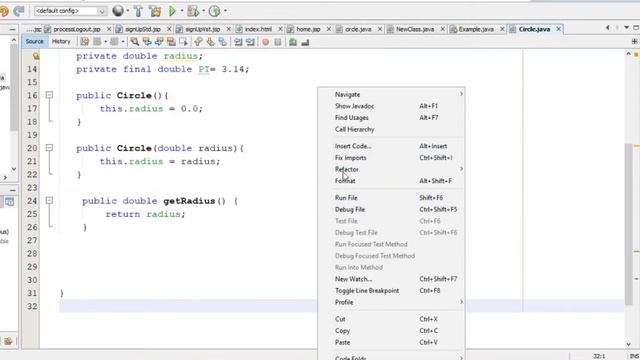The height and width of the screenshot is (360, 640).
Task: Expand the Profile Project dropdown arrow
Action: (225, 11)
